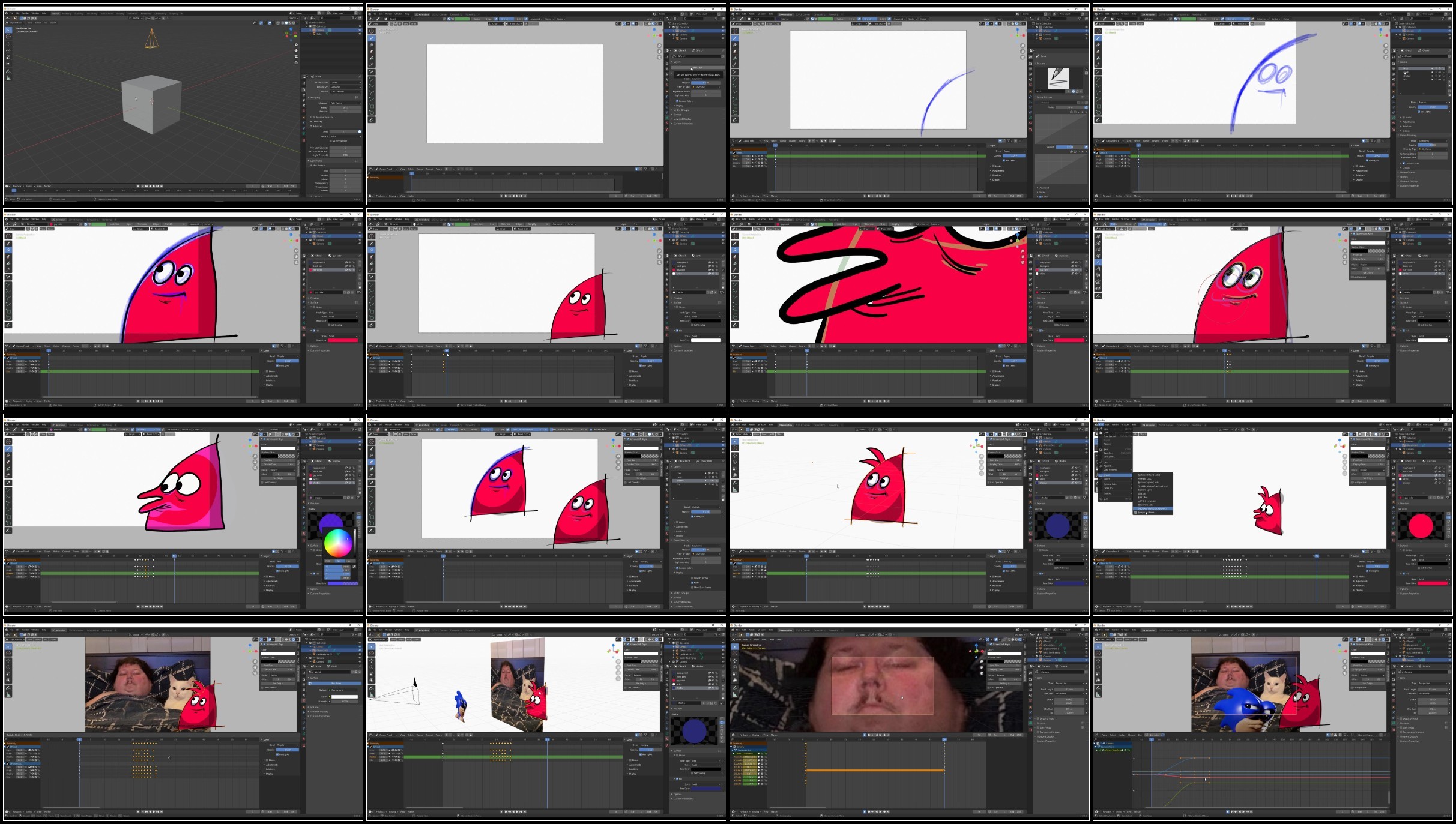Select the Line tool in blank canvas frame

tap(372, 79)
